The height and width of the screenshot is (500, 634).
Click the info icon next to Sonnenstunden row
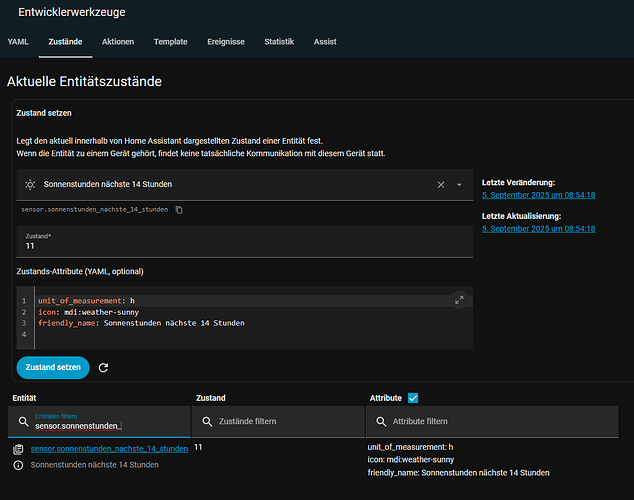(18, 465)
